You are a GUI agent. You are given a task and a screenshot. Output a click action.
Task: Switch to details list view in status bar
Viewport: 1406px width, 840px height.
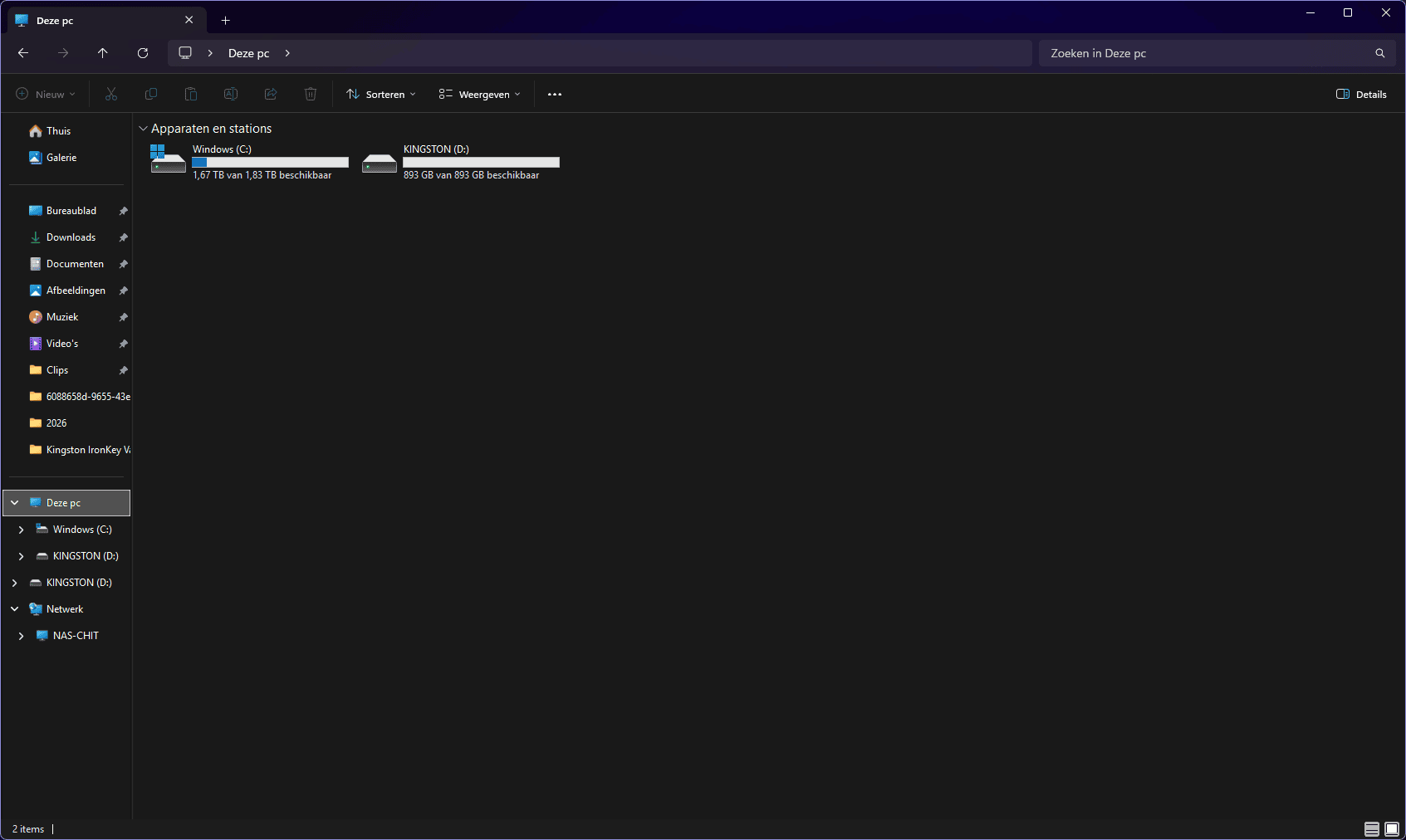click(1372, 829)
